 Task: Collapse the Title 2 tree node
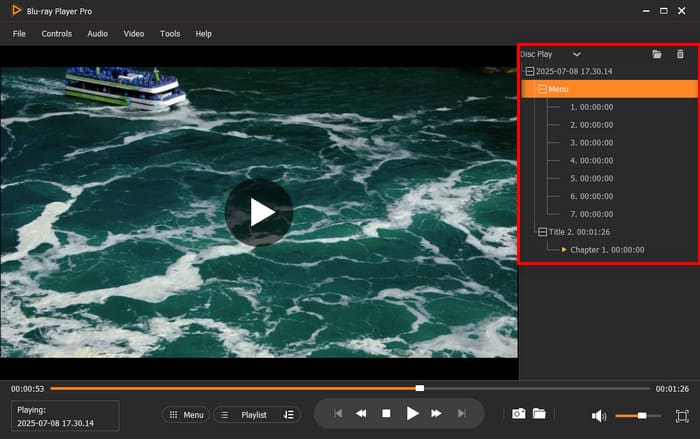(x=542, y=232)
